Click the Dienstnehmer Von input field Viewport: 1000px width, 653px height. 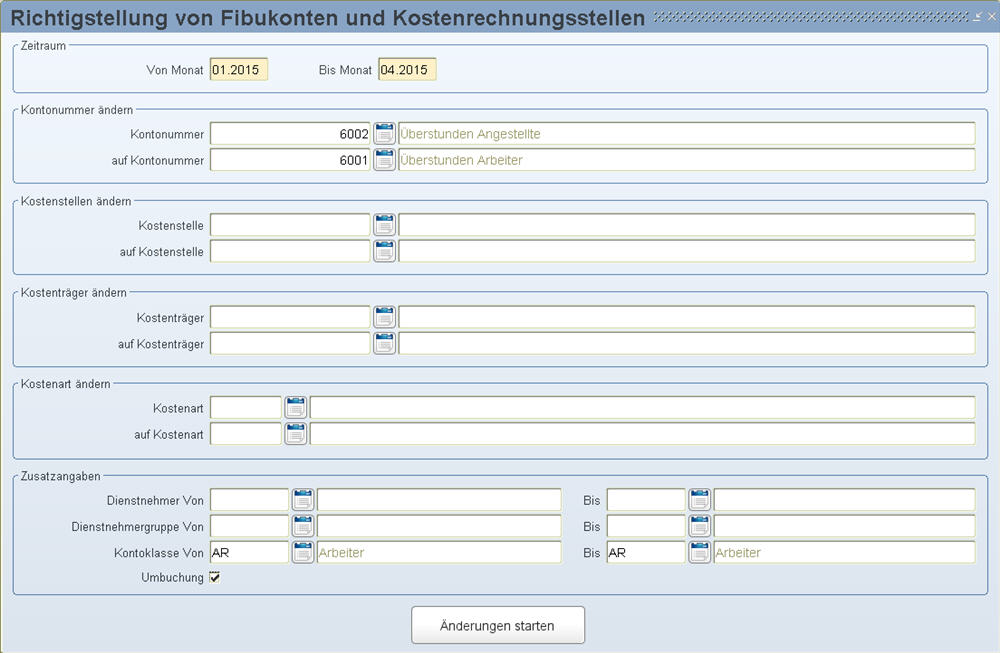click(x=249, y=500)
